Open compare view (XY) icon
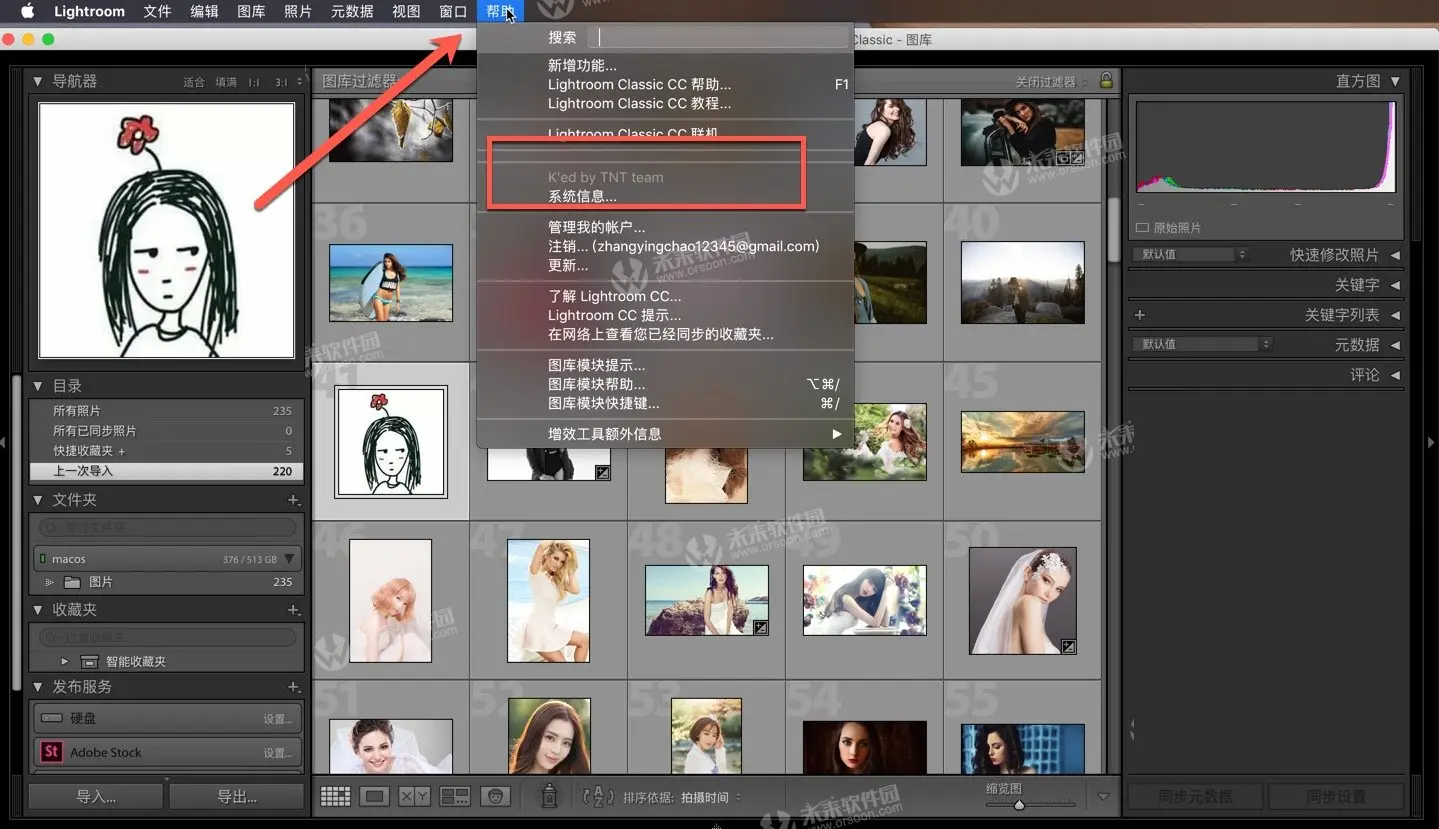This screenshot has height=829, width=1439. click(414, 797)
